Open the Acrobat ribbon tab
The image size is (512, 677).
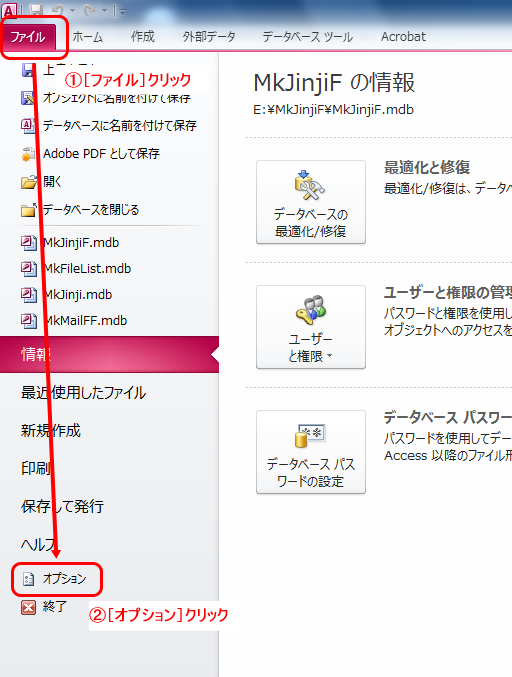[x=403, y=37]
